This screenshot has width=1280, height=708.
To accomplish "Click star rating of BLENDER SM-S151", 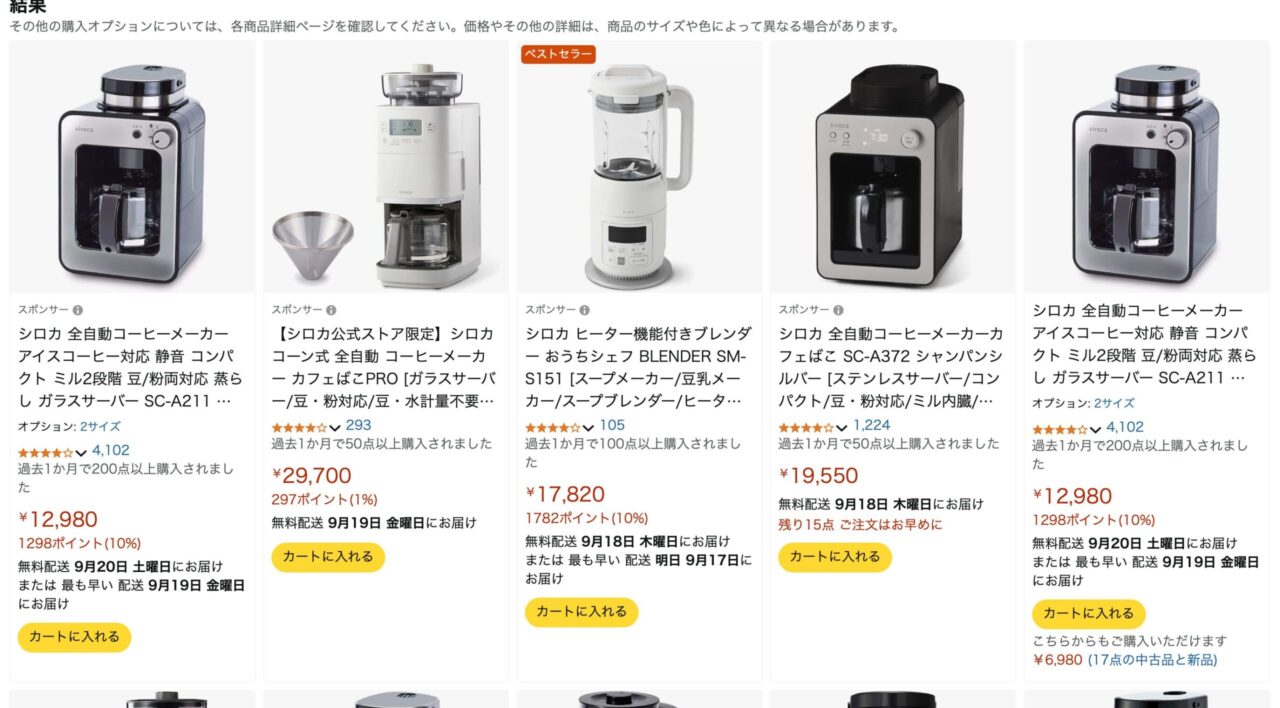I will [553, 427].
